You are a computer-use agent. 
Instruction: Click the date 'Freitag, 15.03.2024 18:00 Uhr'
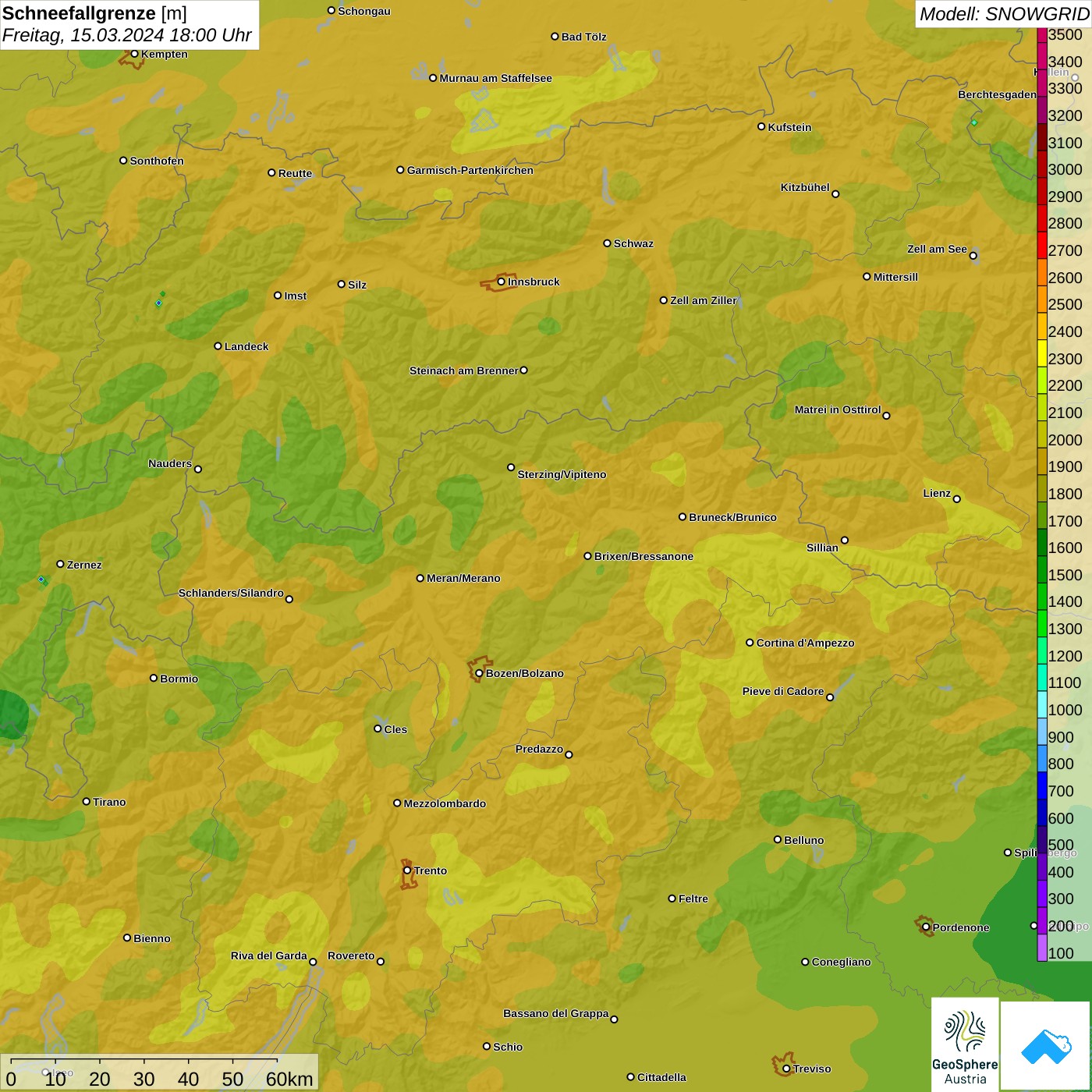pos(126,36)
